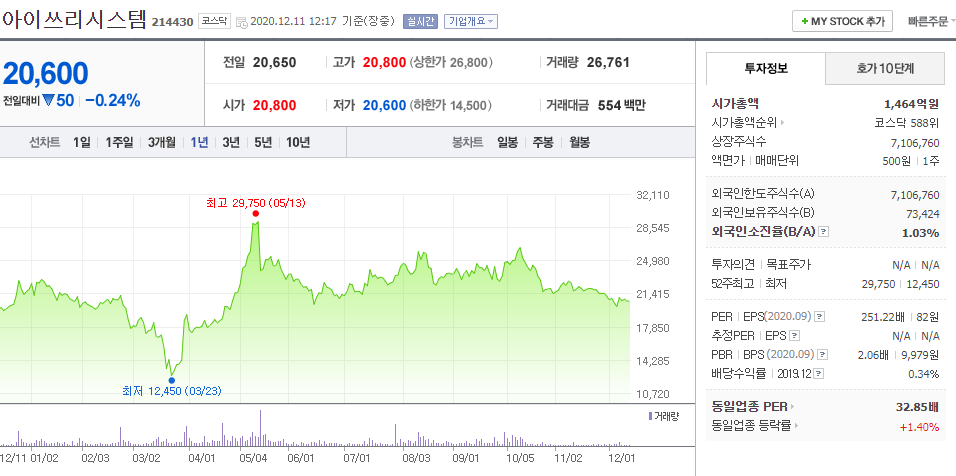Click the blue 최저 12,450 low marker
This screenshot has height=476, width=956.
(x=171, y=380)
